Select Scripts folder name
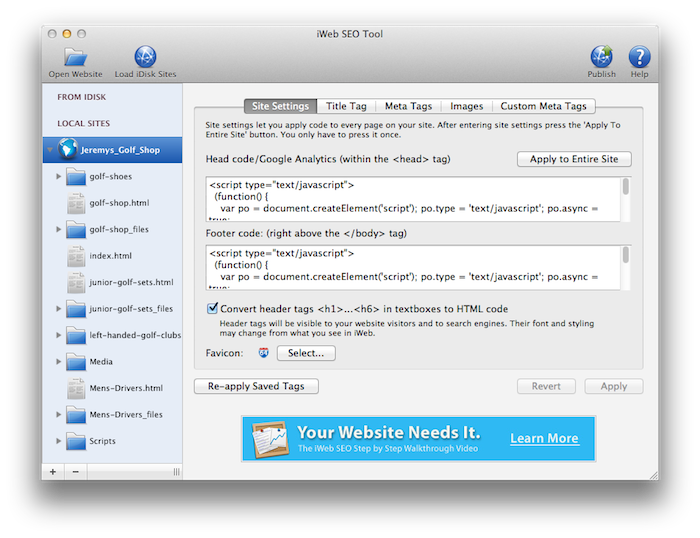Viewport: 700px width, 538px height. pos(102,441)
